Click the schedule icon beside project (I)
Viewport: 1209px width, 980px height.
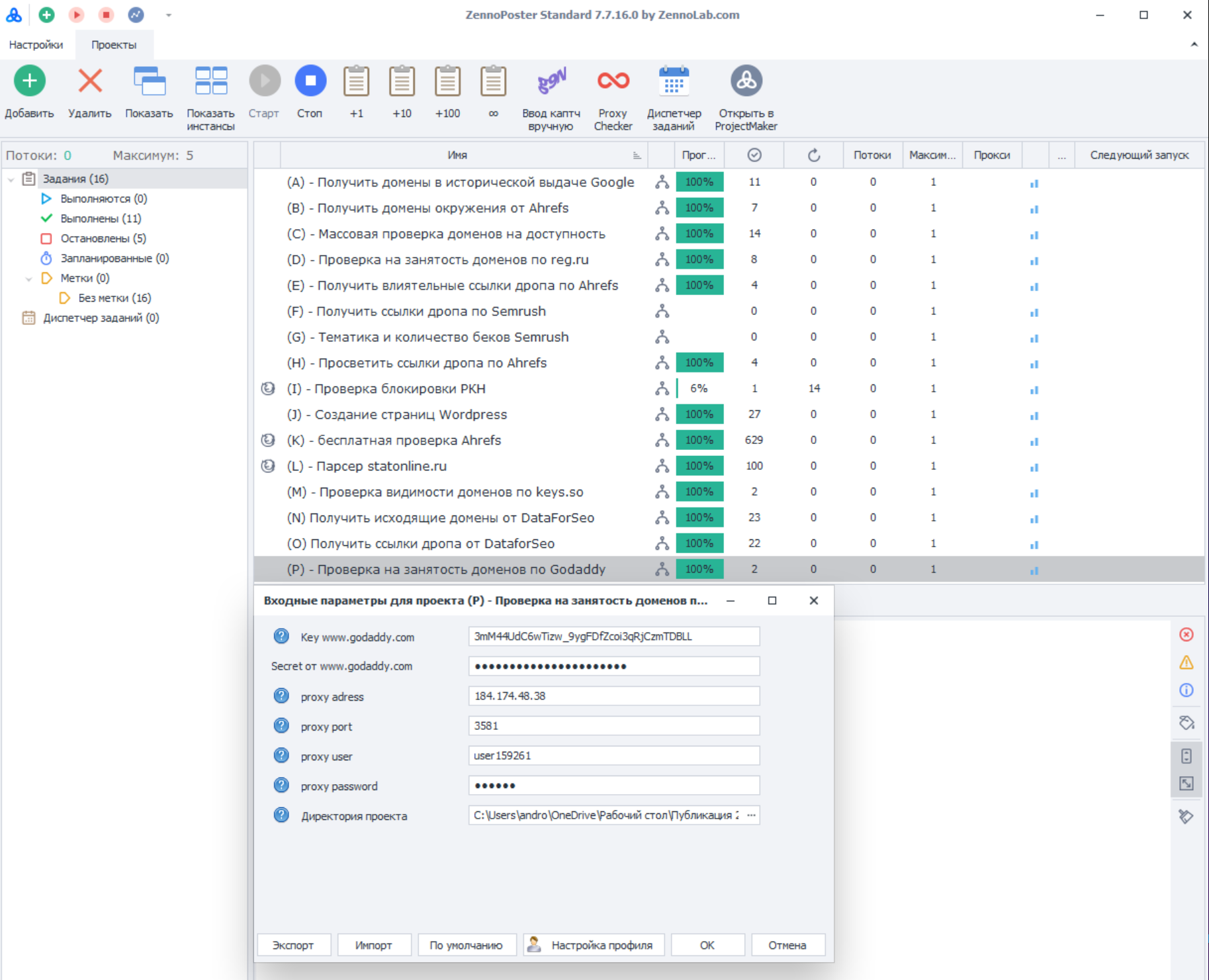268,388
